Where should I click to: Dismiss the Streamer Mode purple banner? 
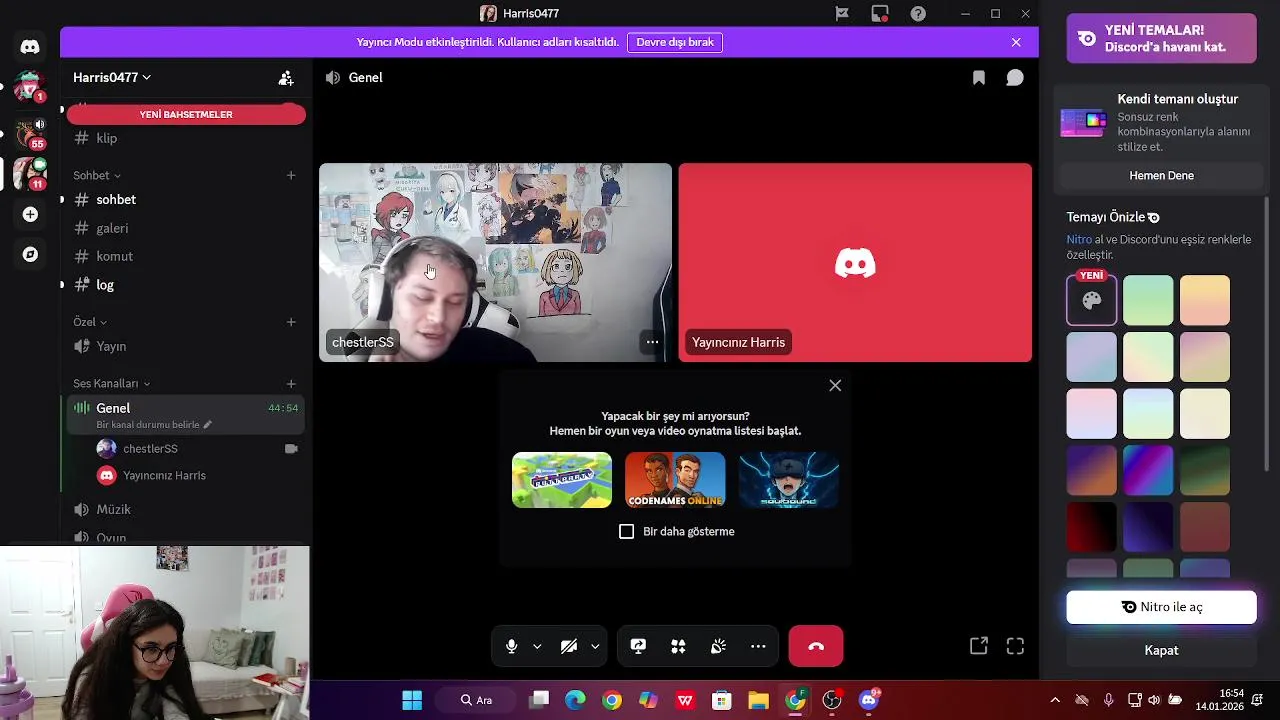coord(1016,42)
